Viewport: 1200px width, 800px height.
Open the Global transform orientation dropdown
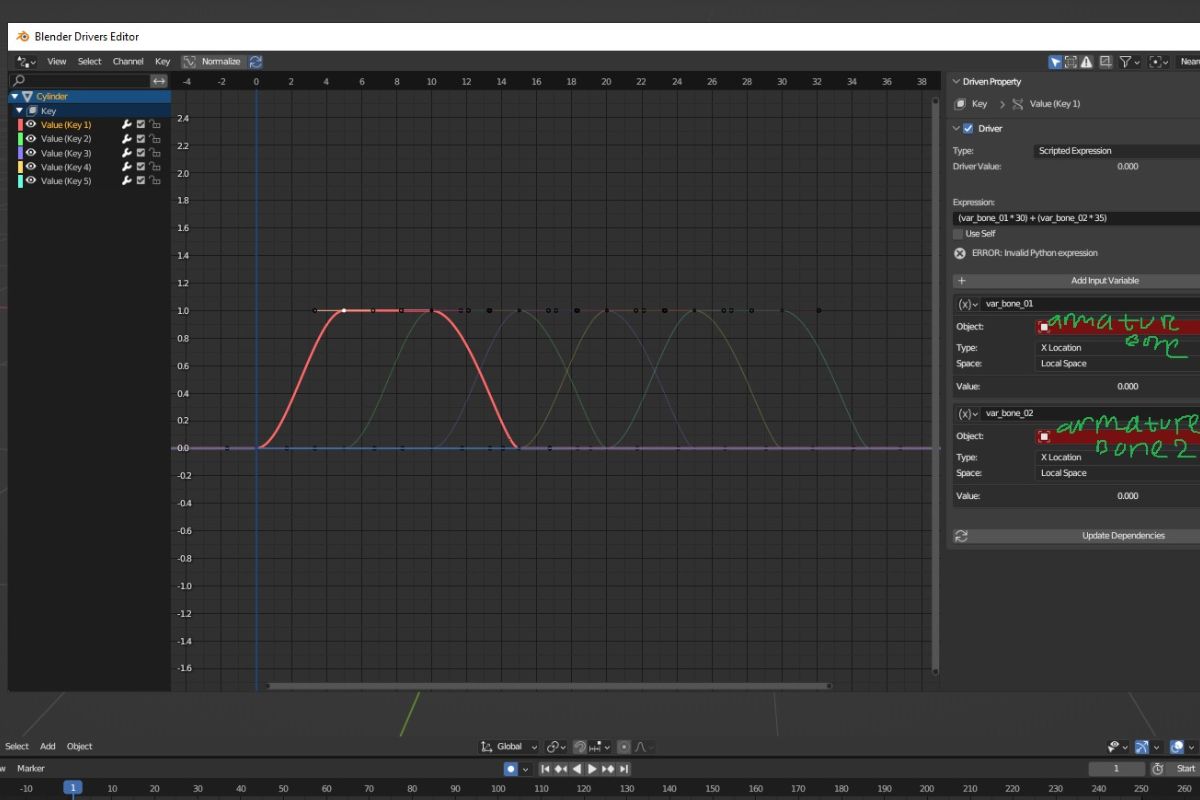coord(509,747)
